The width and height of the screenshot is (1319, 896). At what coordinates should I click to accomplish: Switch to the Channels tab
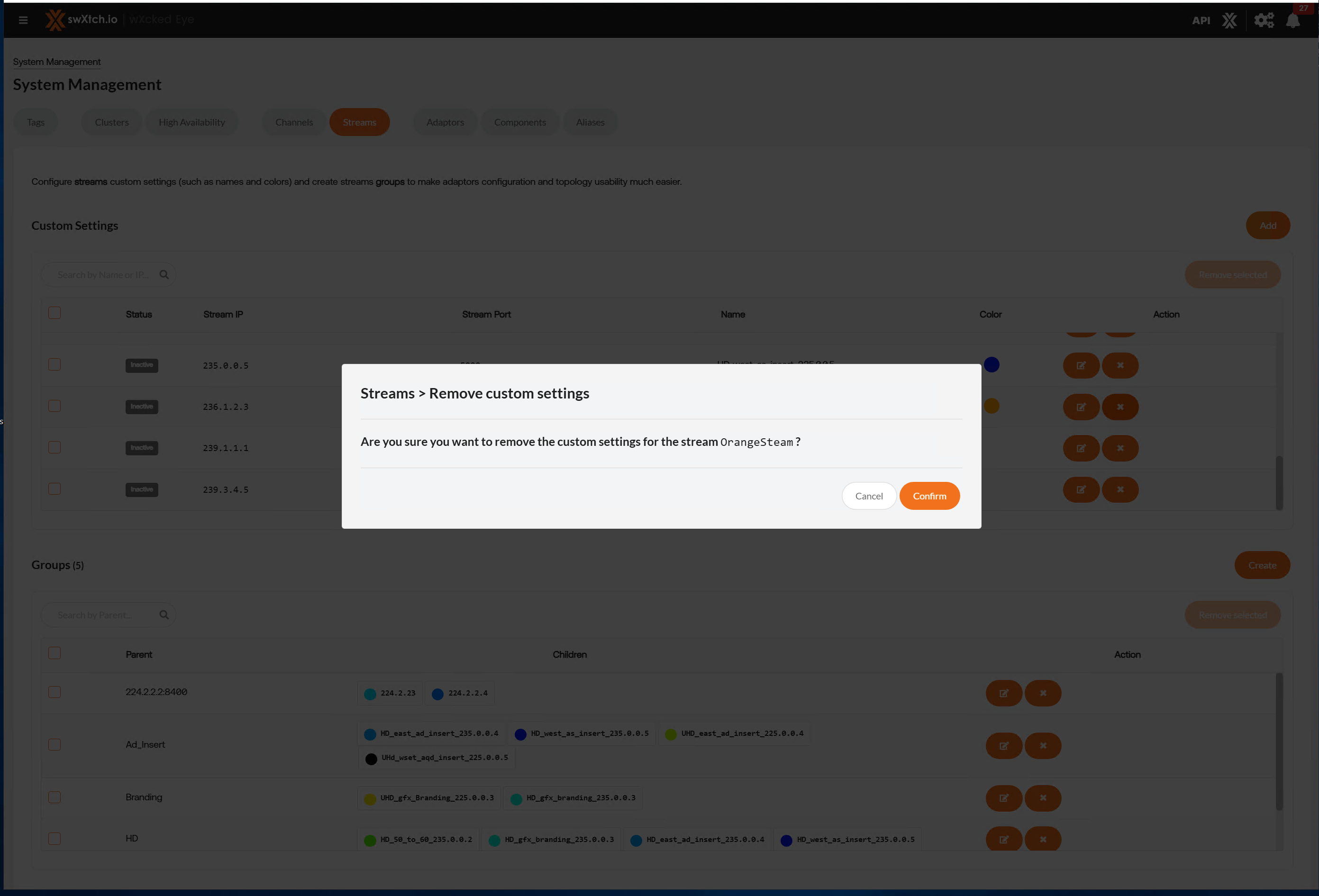coord(294,122)
